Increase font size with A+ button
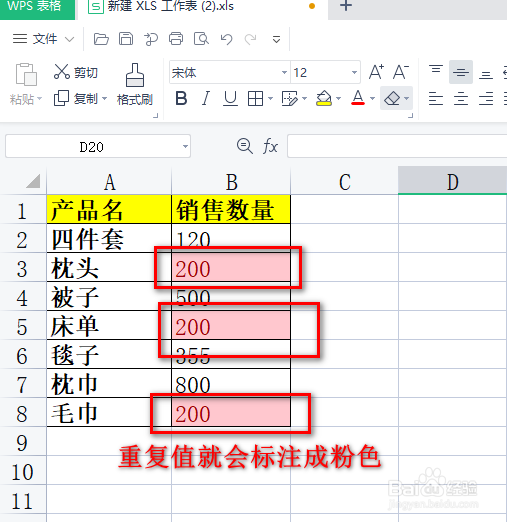The width and height of the screenshot is (507, 522). 376,72
